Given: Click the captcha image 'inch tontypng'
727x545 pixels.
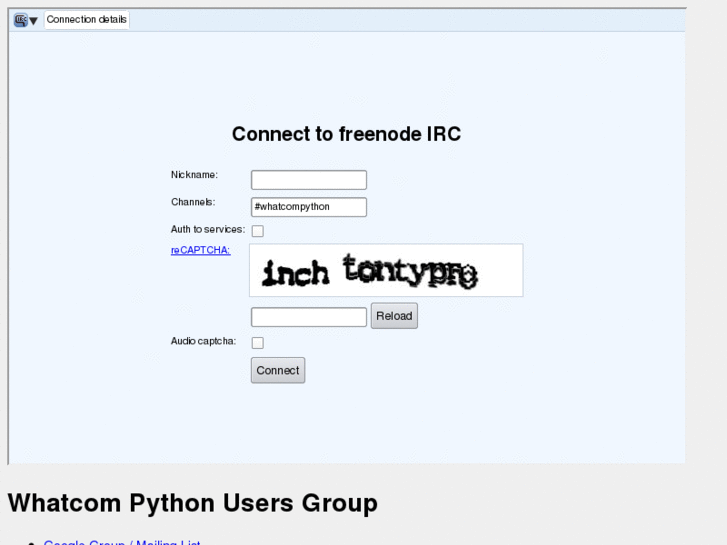Looking at the screenshot, I should click(386, 270).
